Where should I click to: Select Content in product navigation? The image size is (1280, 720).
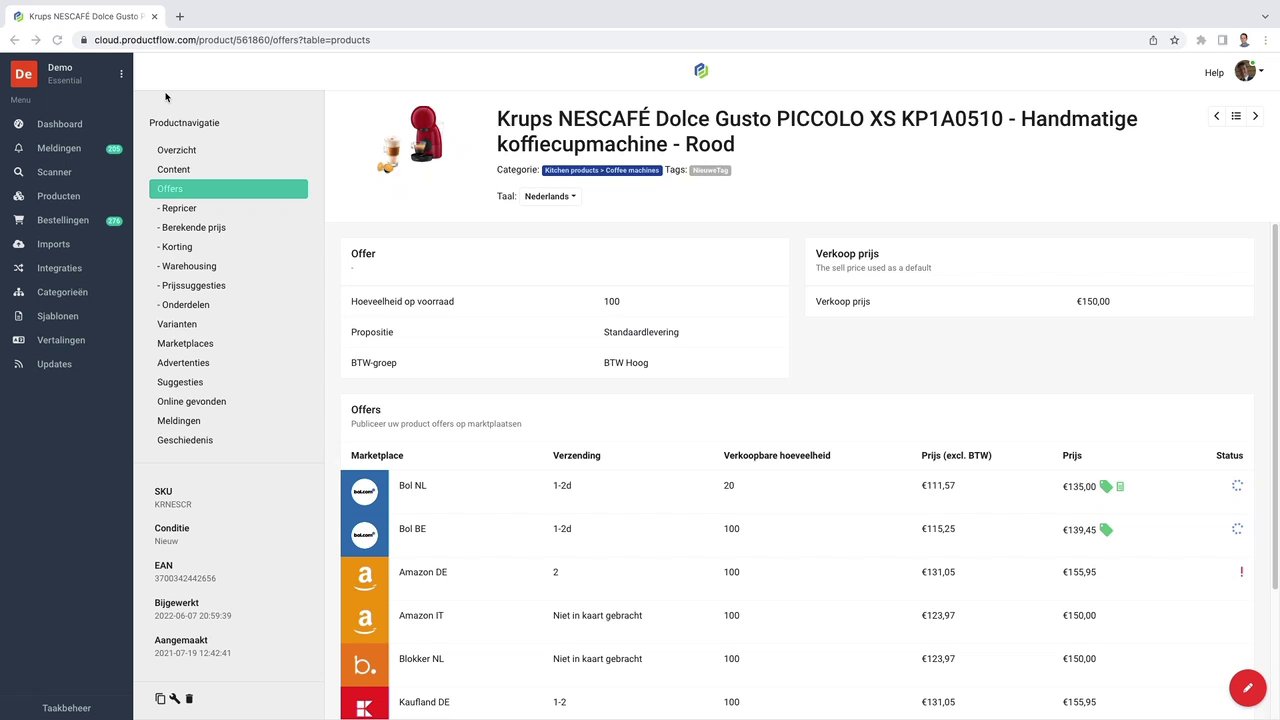tap(173, 169)
